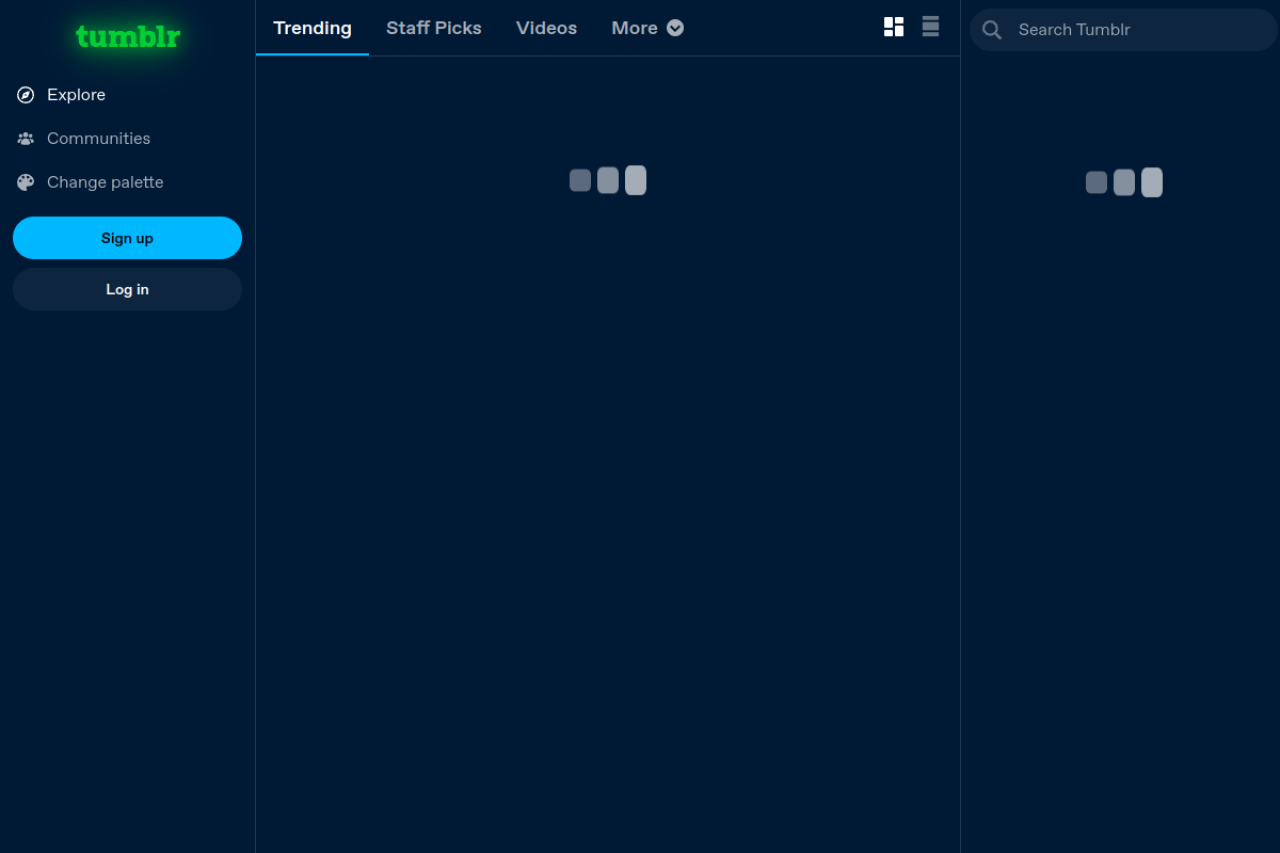This screenshot has width=1280, height=853.
Task: Open Communities via its text label
Action: pos(98,139)
